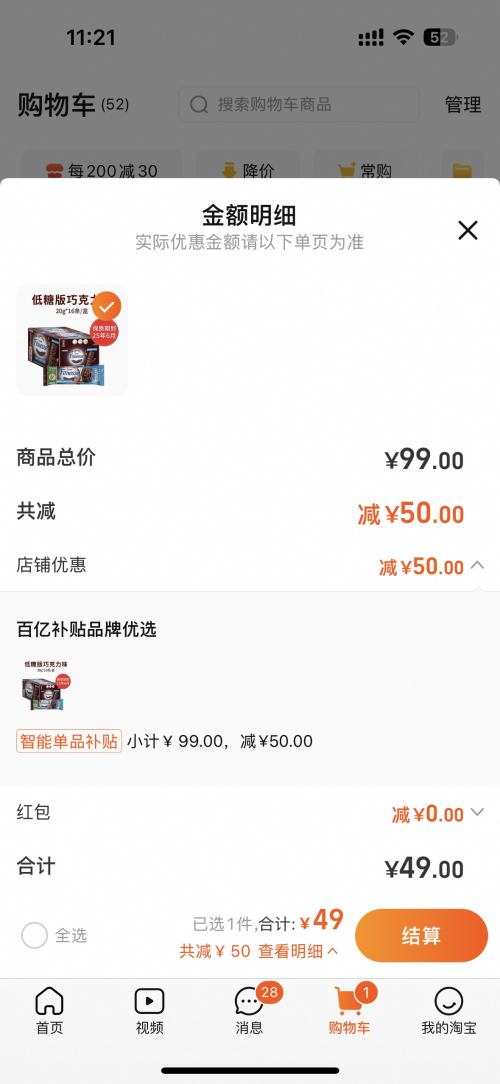Viewport: 500px width, 1084px height.
Task: Collapse the 店铺优惠 section chevron
Action: [477, 566]
